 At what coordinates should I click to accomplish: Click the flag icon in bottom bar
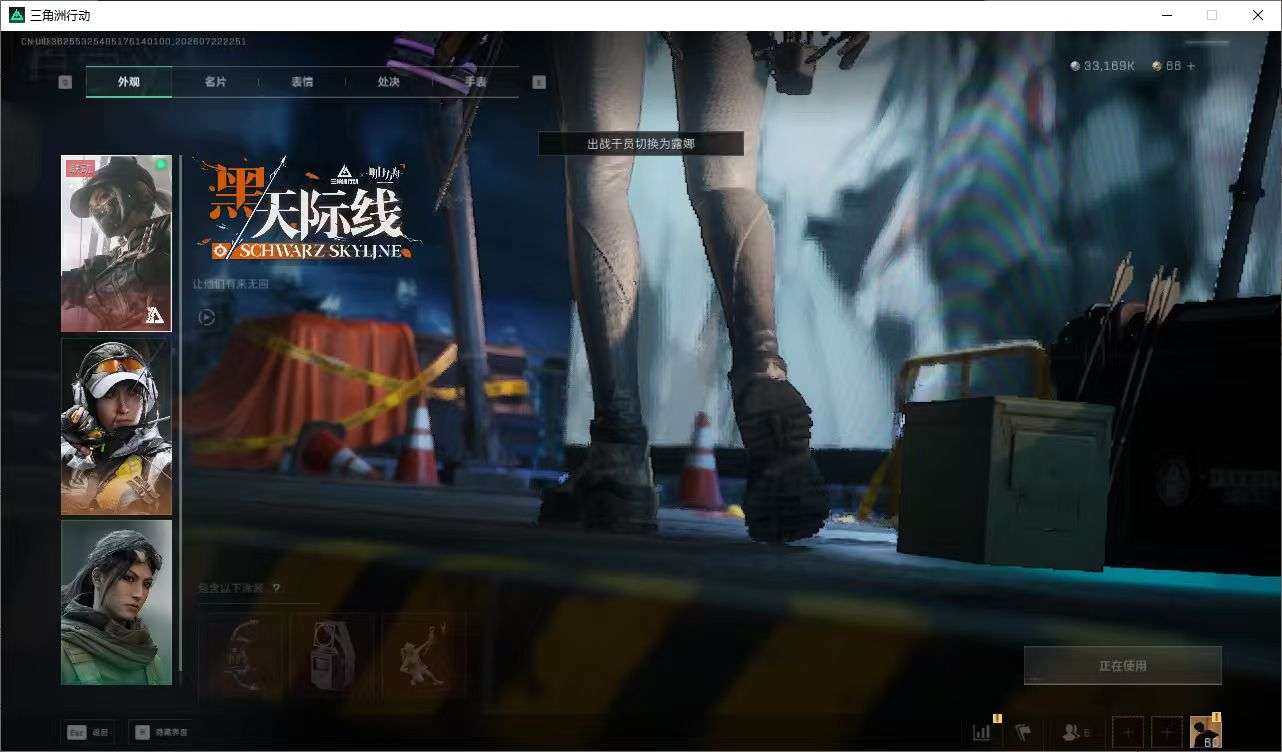coord(1023,732)
